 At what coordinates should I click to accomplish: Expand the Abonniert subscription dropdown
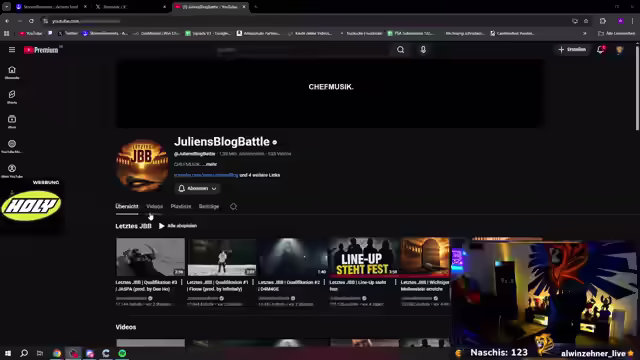tap(198, 189)
